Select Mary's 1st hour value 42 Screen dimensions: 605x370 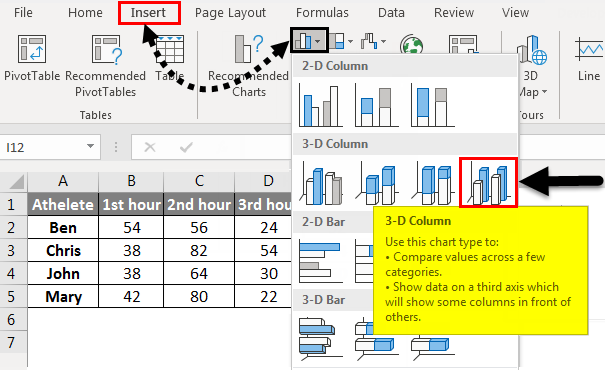point(131,296)
